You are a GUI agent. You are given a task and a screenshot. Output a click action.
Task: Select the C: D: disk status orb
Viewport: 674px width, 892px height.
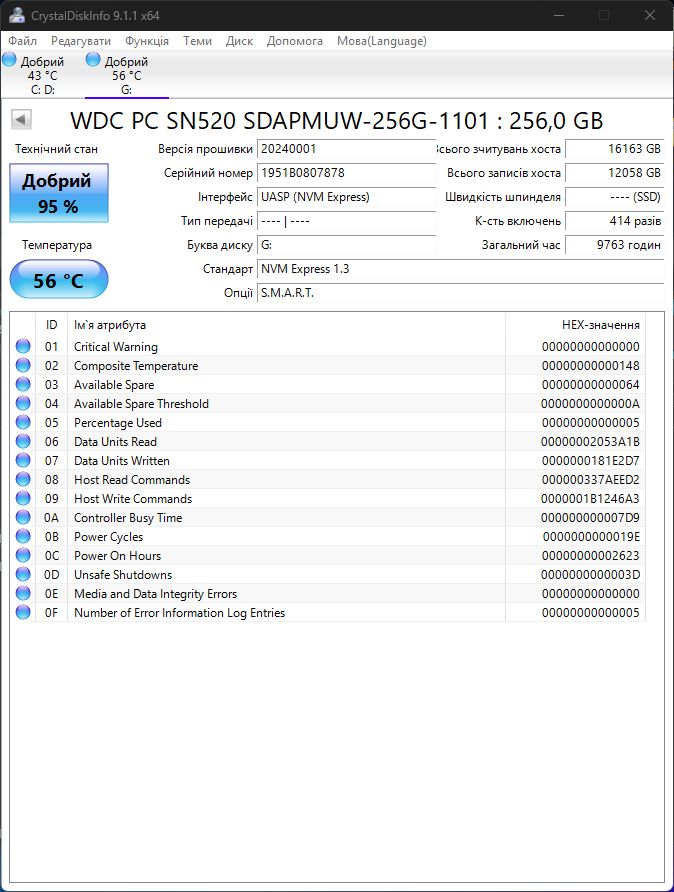[10, 59]
